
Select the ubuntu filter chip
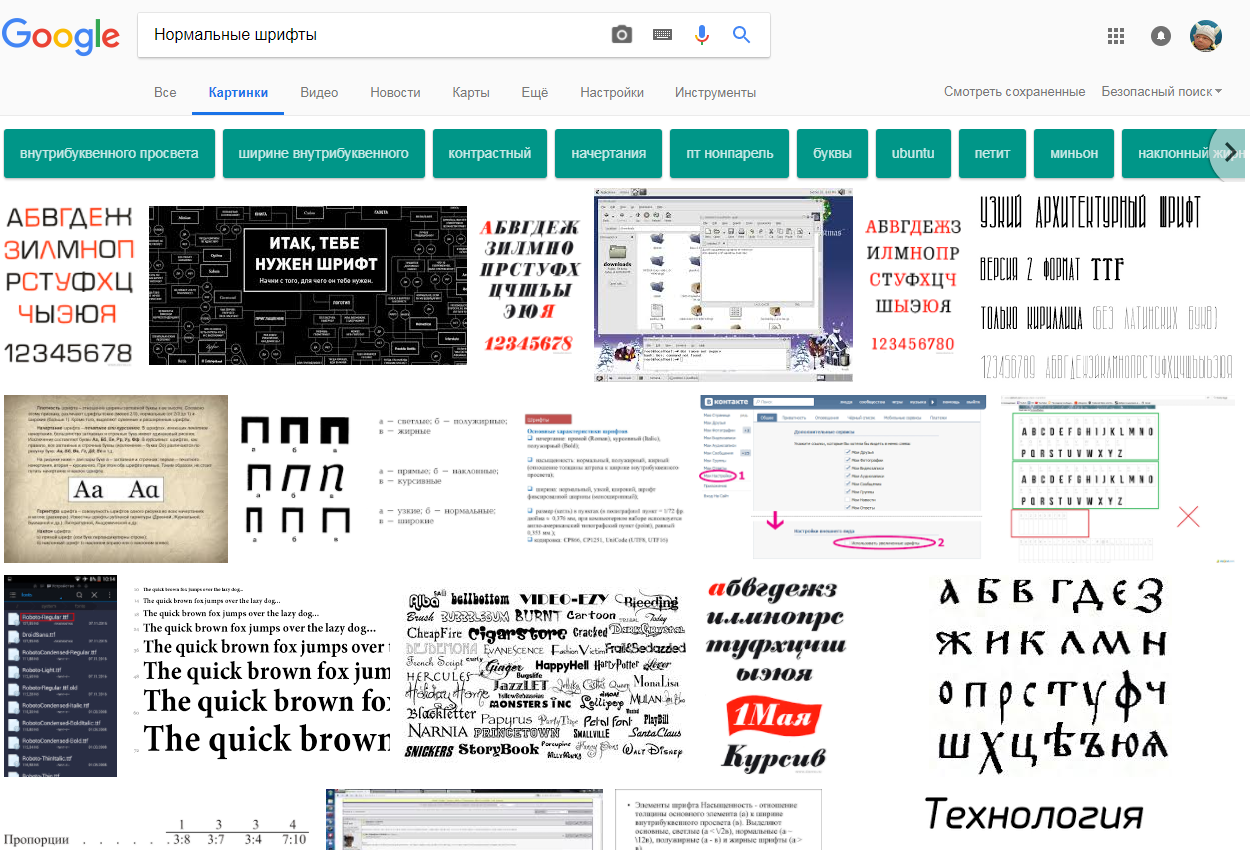pyautogui.click(x=913, y=152)
